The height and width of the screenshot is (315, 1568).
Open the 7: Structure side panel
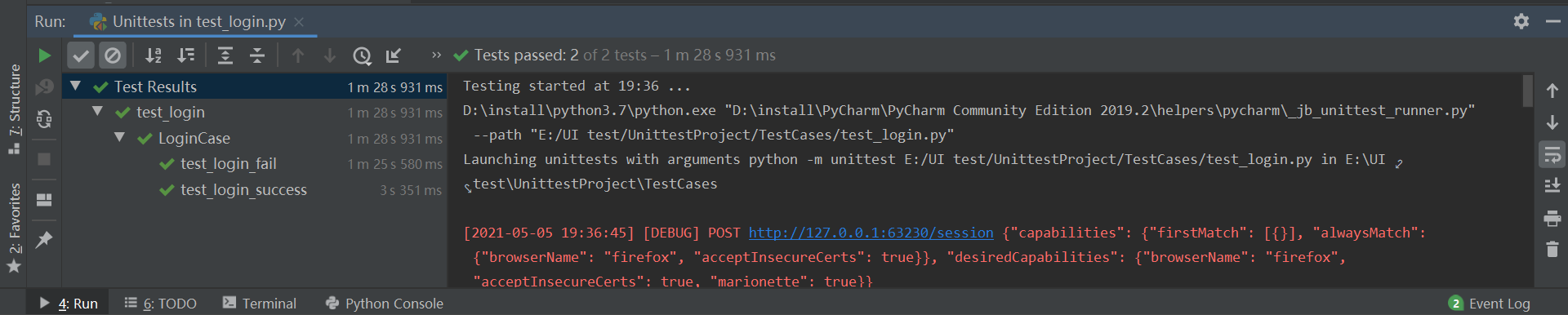click(14, 109)
